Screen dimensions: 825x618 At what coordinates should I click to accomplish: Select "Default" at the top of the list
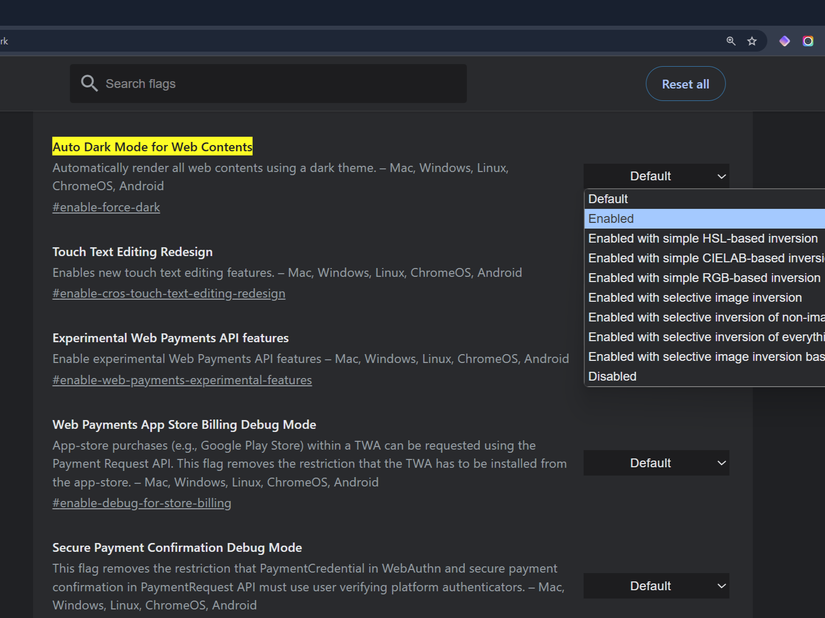click(608, 198)
